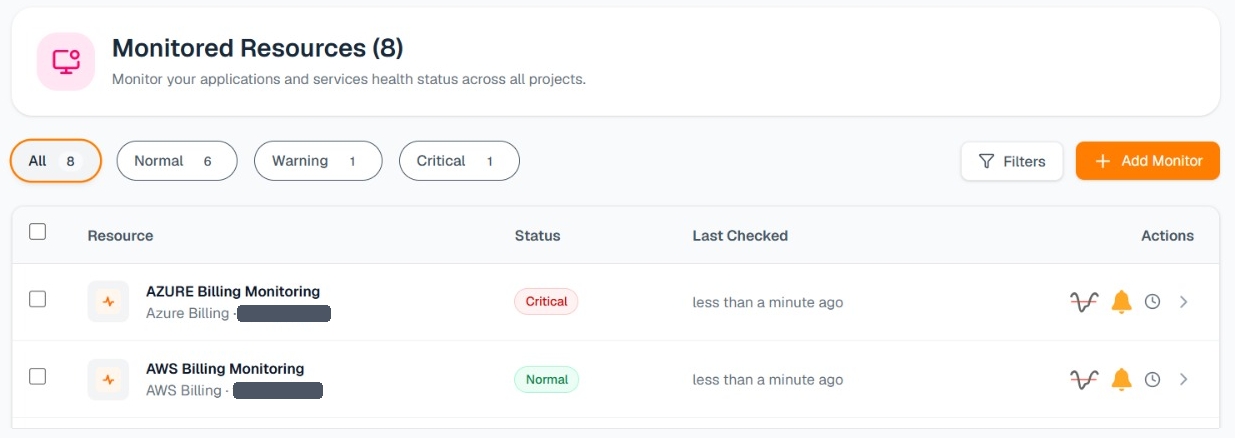Select the Normal 6 filter tab
The height and width of the screenshot is (438, 1235).
click(177, 161)
